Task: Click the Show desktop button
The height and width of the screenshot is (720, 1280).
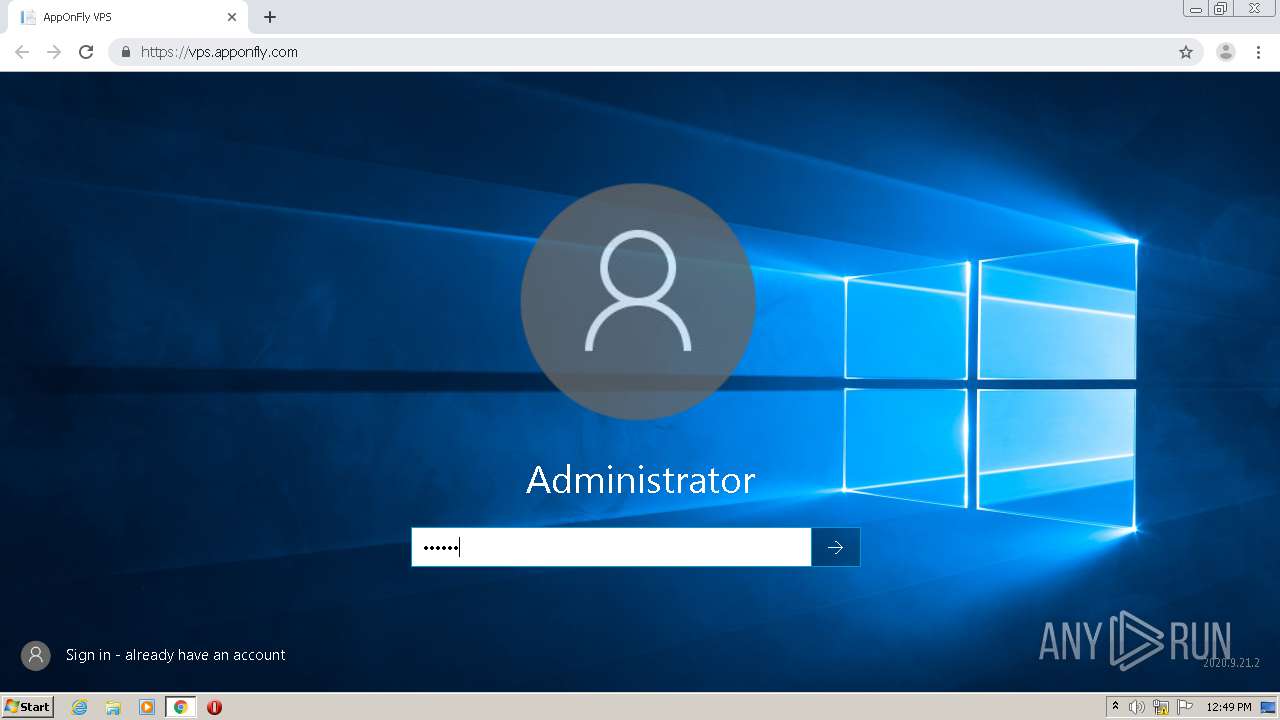Action: 1268,707
